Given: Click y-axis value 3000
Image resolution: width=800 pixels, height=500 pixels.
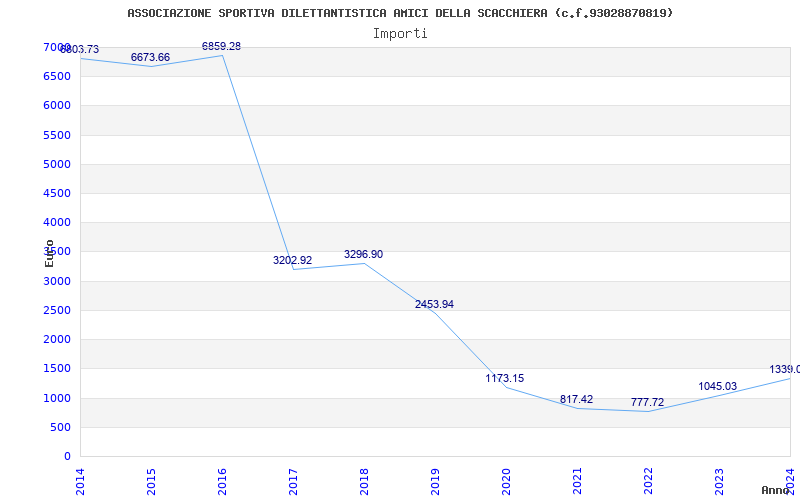Looking at the screenshot, I should click(x=57, y=281).
